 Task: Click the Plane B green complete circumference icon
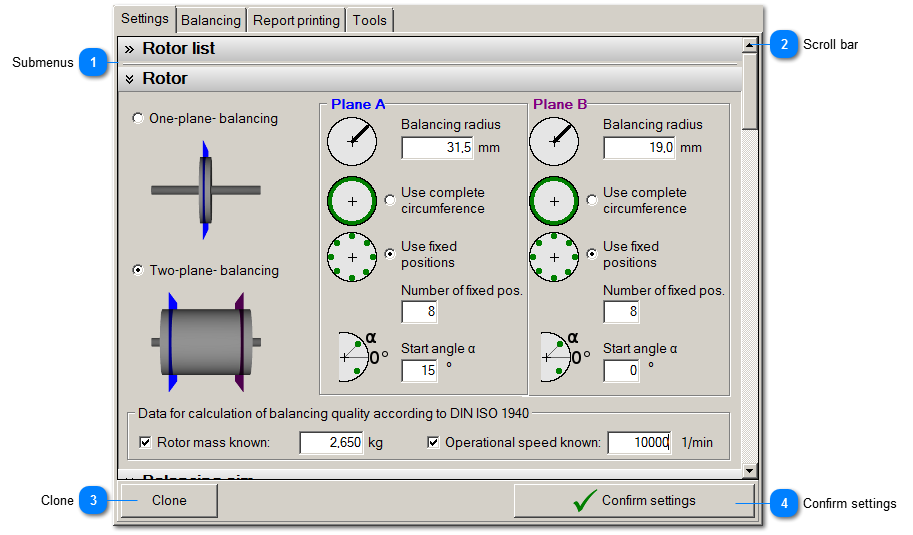(554, 201)
